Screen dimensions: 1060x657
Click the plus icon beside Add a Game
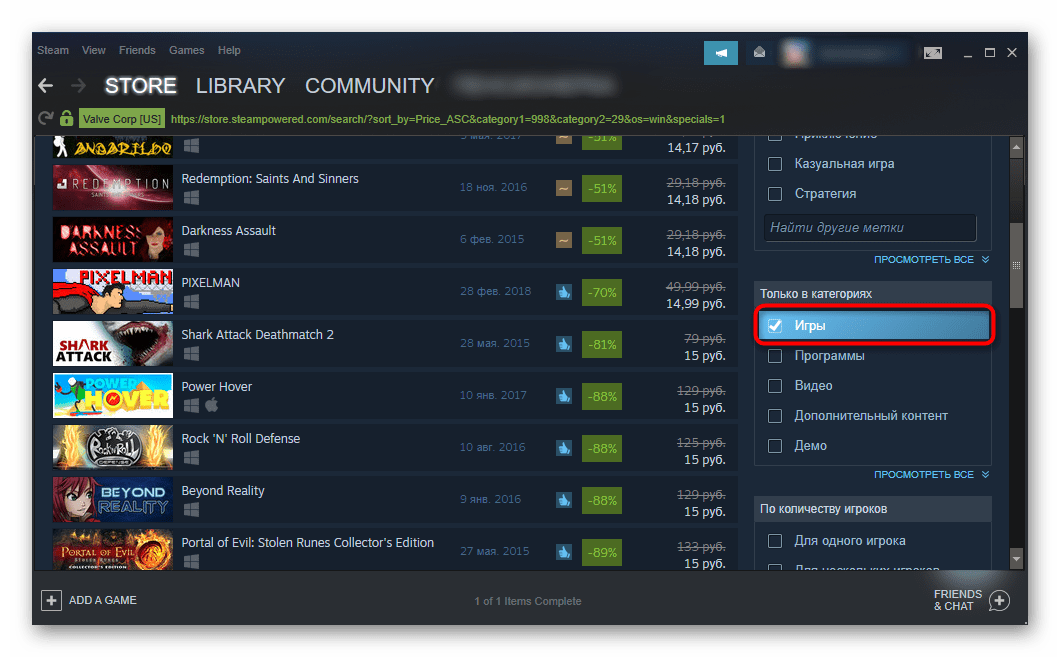pyautogui.click(x=51, y=600)
